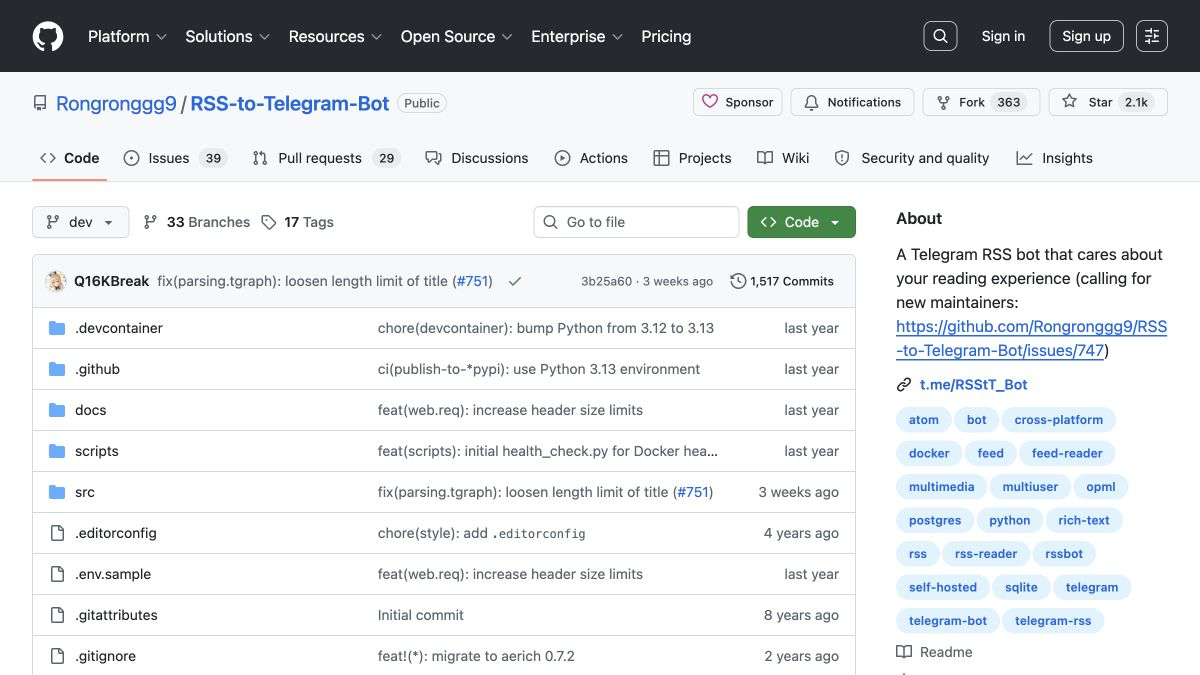Image resolution: width=1200 pixels, height=675 pixels.
Task: Select the telegram-bot topic tag
Action: 948,621
